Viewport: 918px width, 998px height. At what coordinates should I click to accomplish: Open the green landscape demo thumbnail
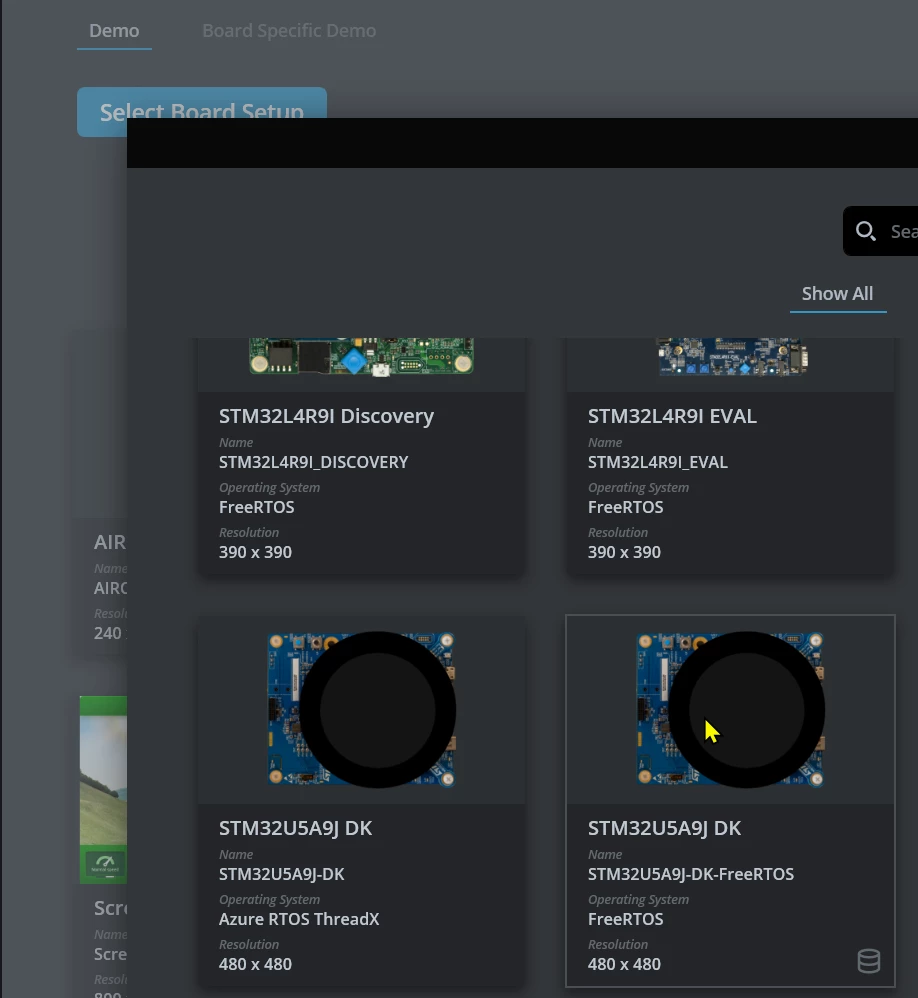click(x=103, y=790)
